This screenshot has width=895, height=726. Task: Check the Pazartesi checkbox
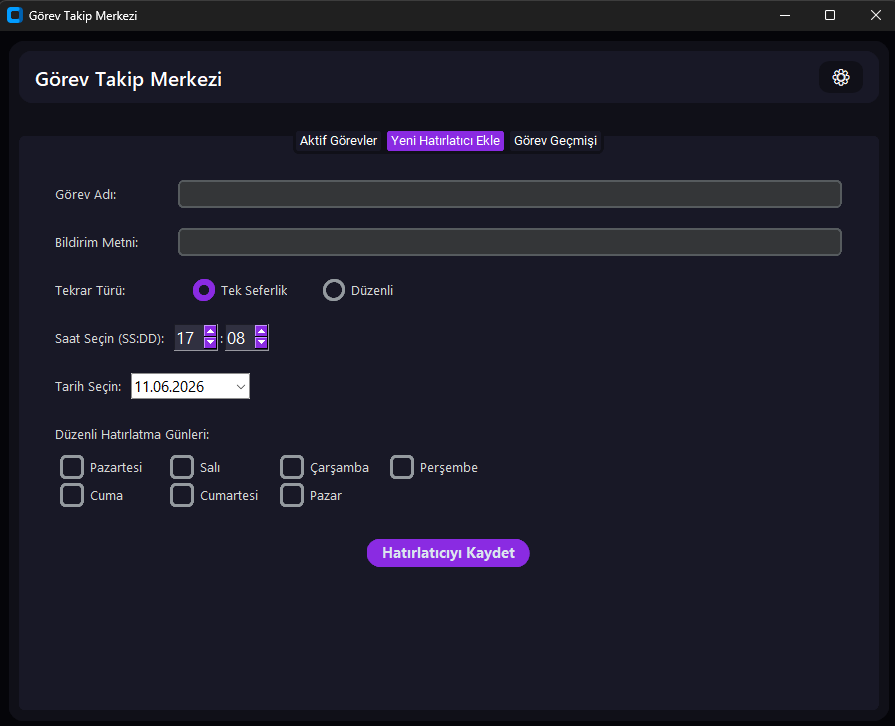pyautogui.click(x=72, y=467)
